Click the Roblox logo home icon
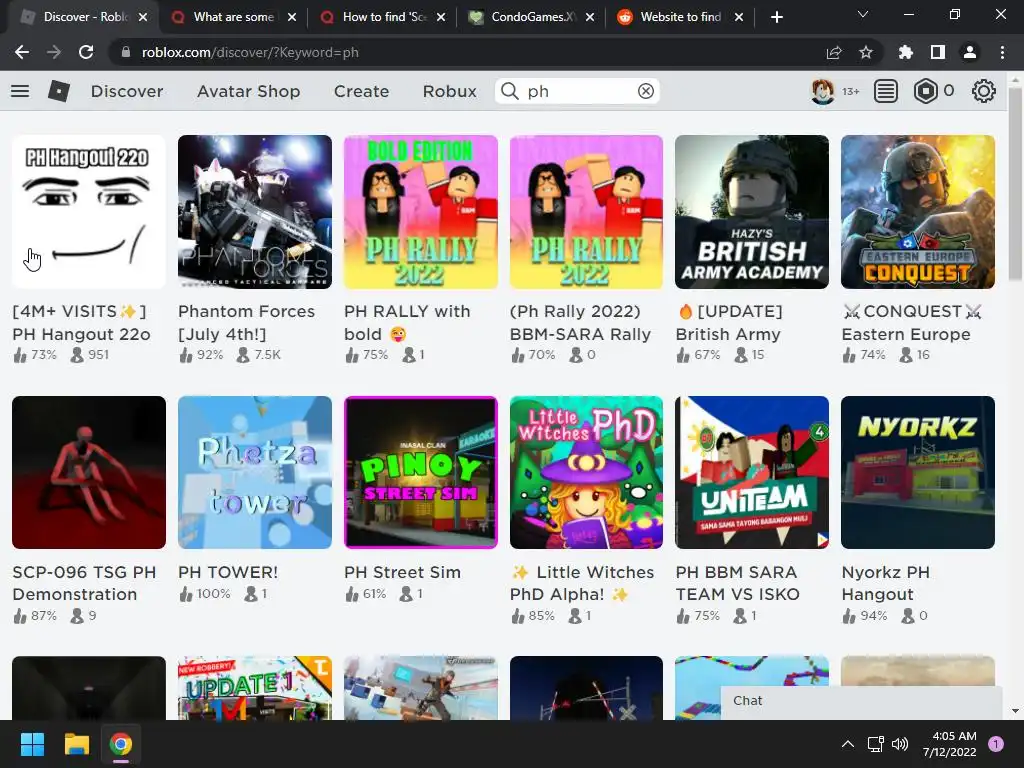 coord(59,91)
